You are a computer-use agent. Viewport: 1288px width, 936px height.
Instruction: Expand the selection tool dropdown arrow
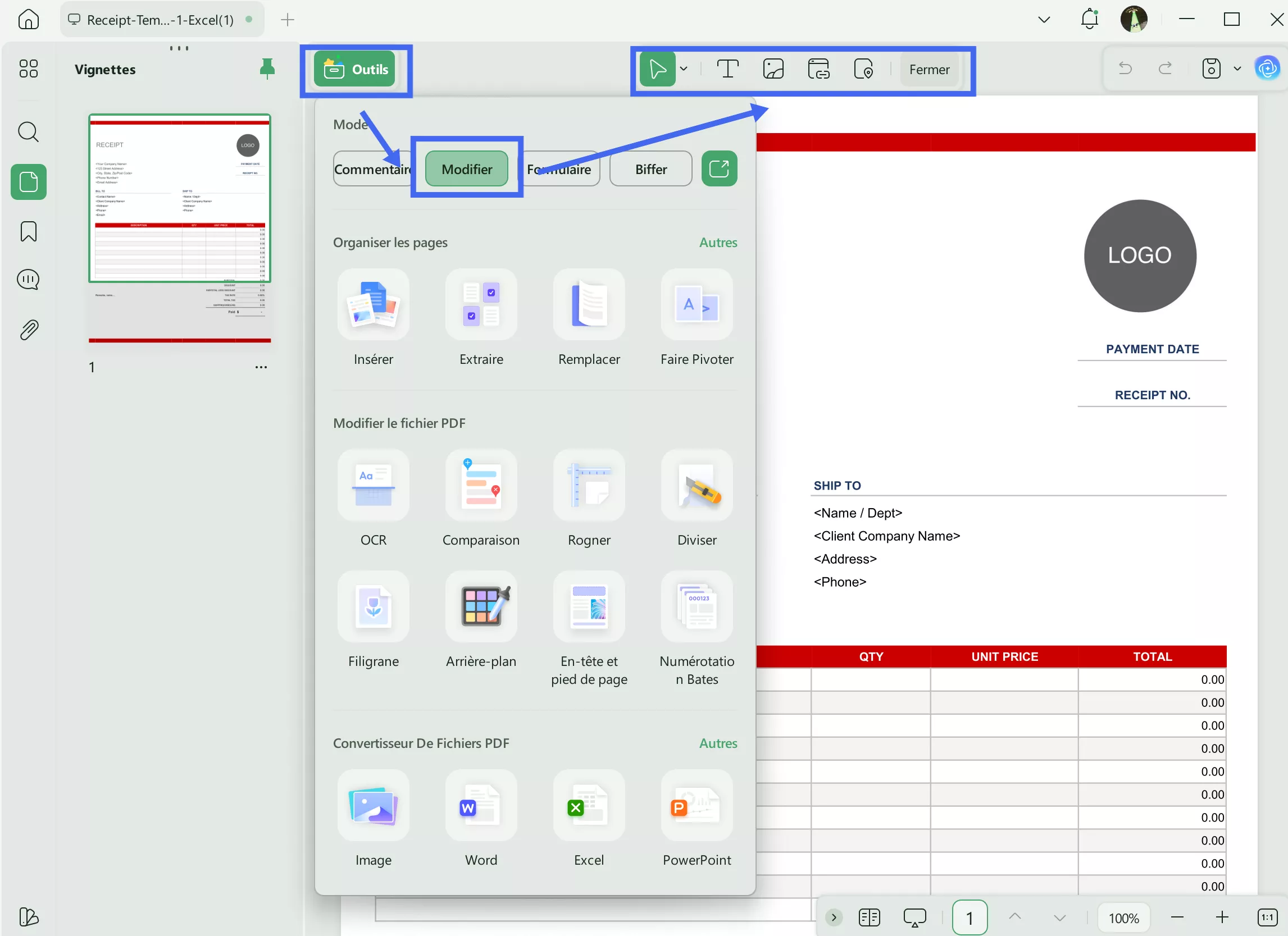[x=684, y=69]
